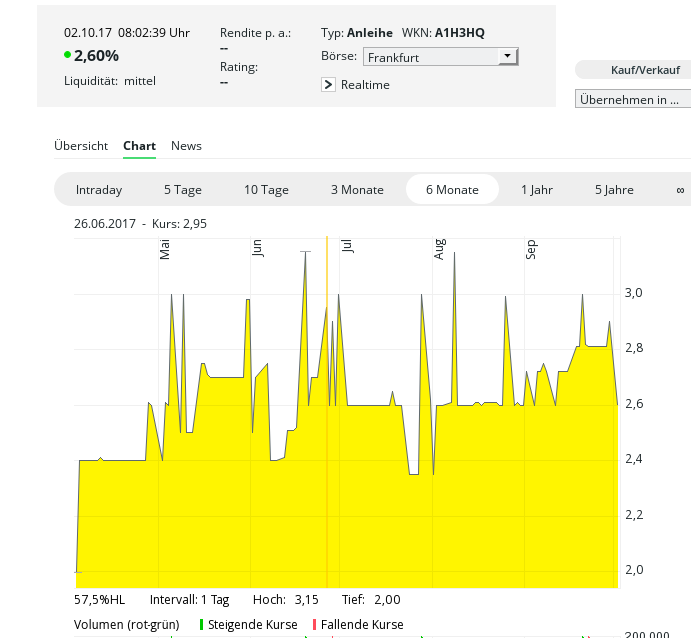691x638 pixels.
Task: Click the orange vertical marker in the chart
Action: [x=327, y=400]
